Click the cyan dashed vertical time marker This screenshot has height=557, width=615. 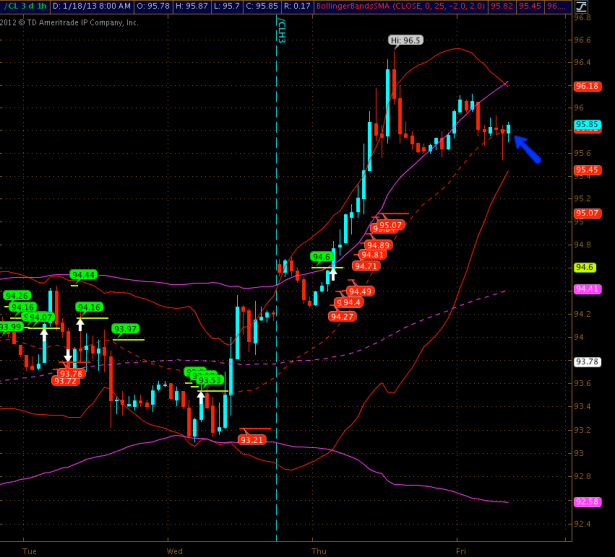point(277,300)
